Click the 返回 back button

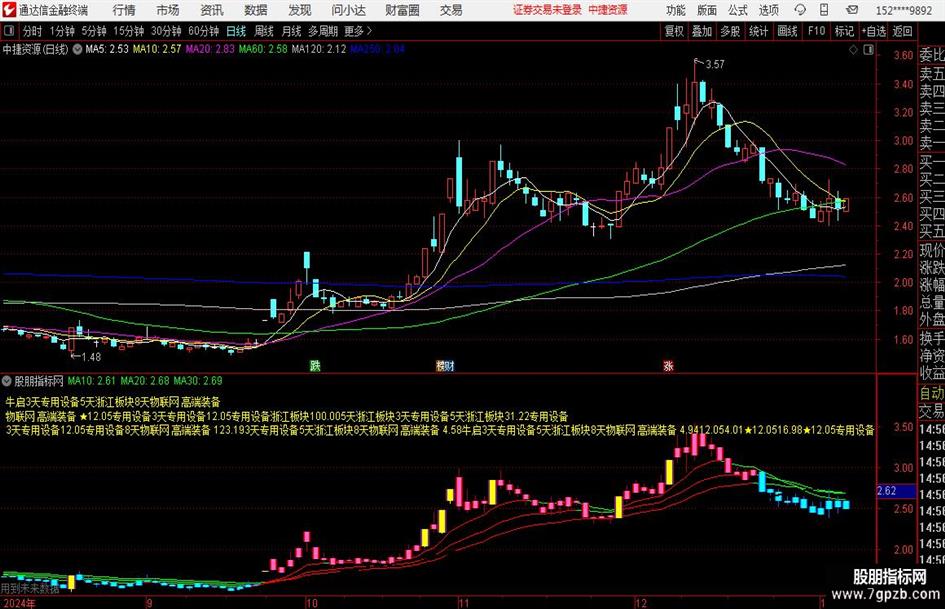pos(902,31)
